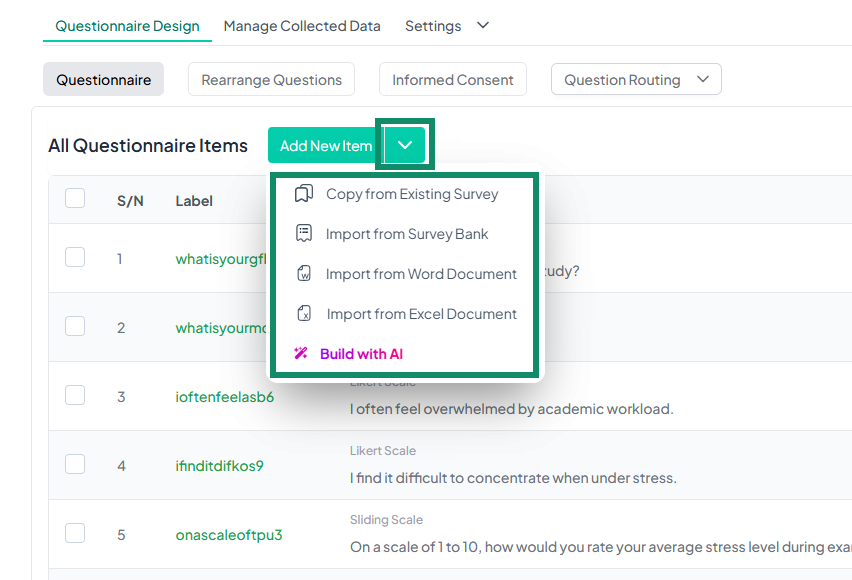The height and width of the screenshot is (580, 852).
Task: Click the Word document icon in the menu
Action: pyautogui.click(x=302, y=273)
